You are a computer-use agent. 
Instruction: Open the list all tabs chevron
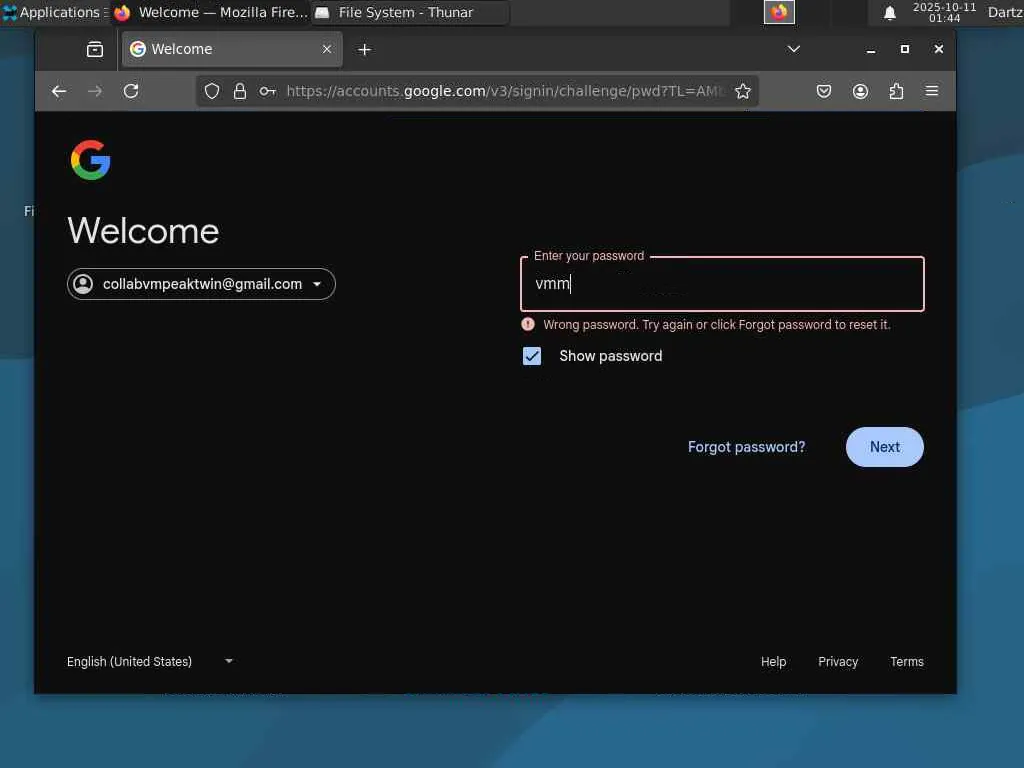tap(793, 49)
